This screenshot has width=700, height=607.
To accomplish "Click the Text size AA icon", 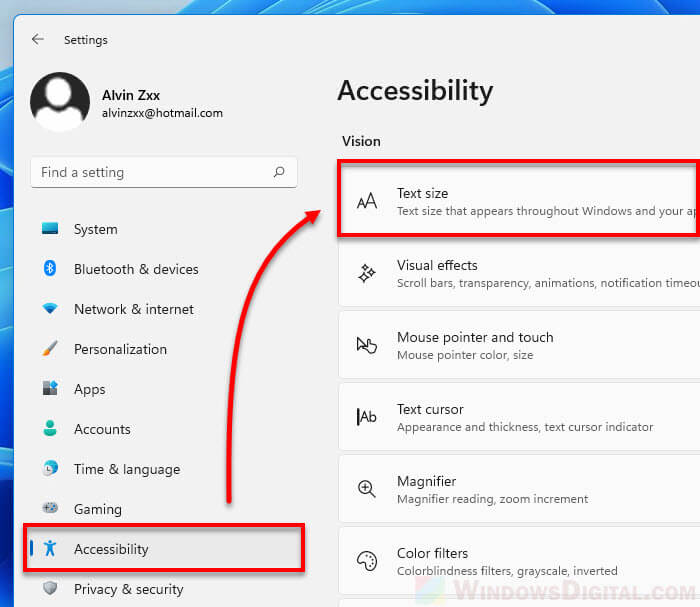I will pyautogui.click(x=367, y=201).
